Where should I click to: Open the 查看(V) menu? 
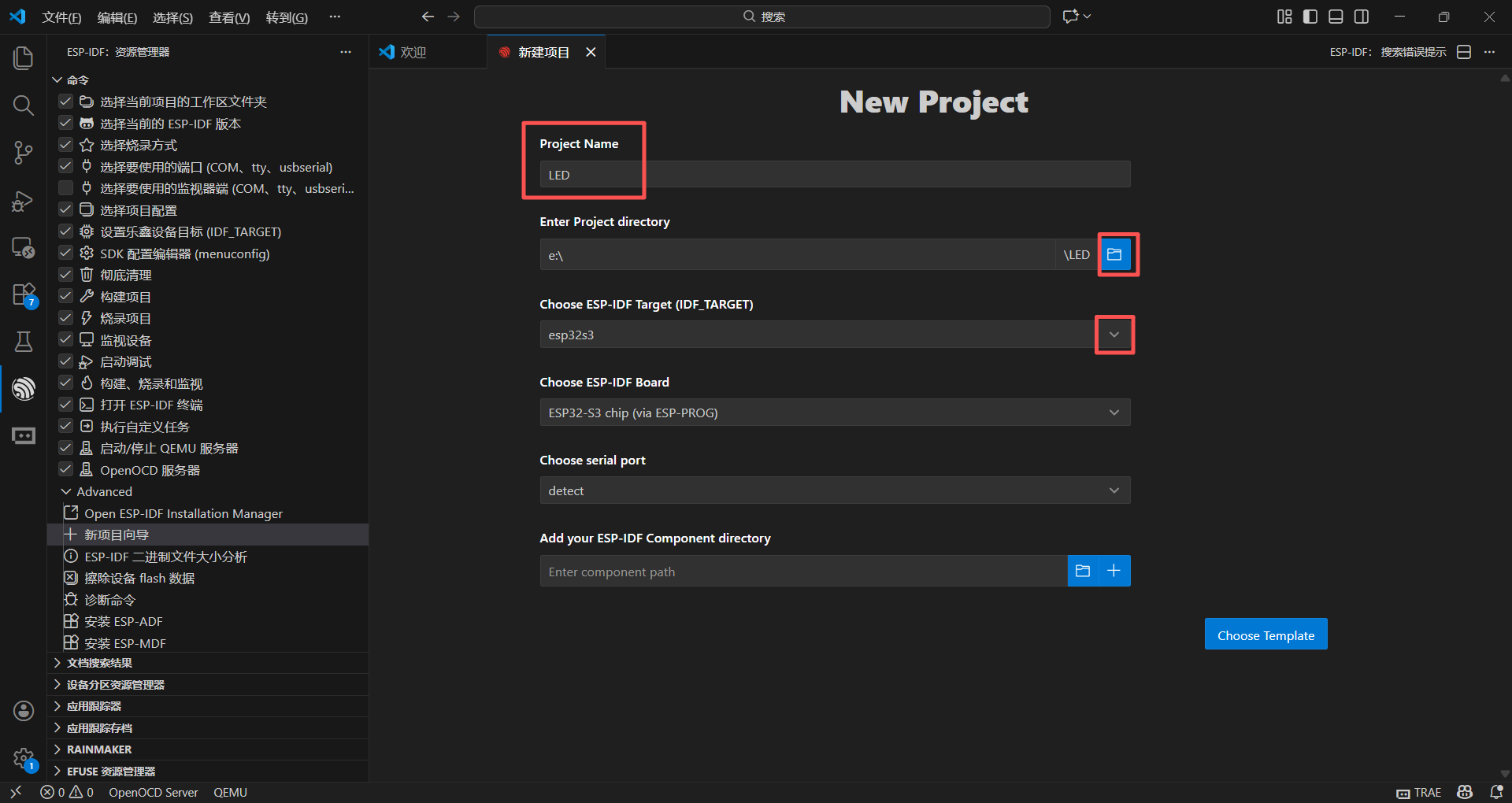pos(229,17)
